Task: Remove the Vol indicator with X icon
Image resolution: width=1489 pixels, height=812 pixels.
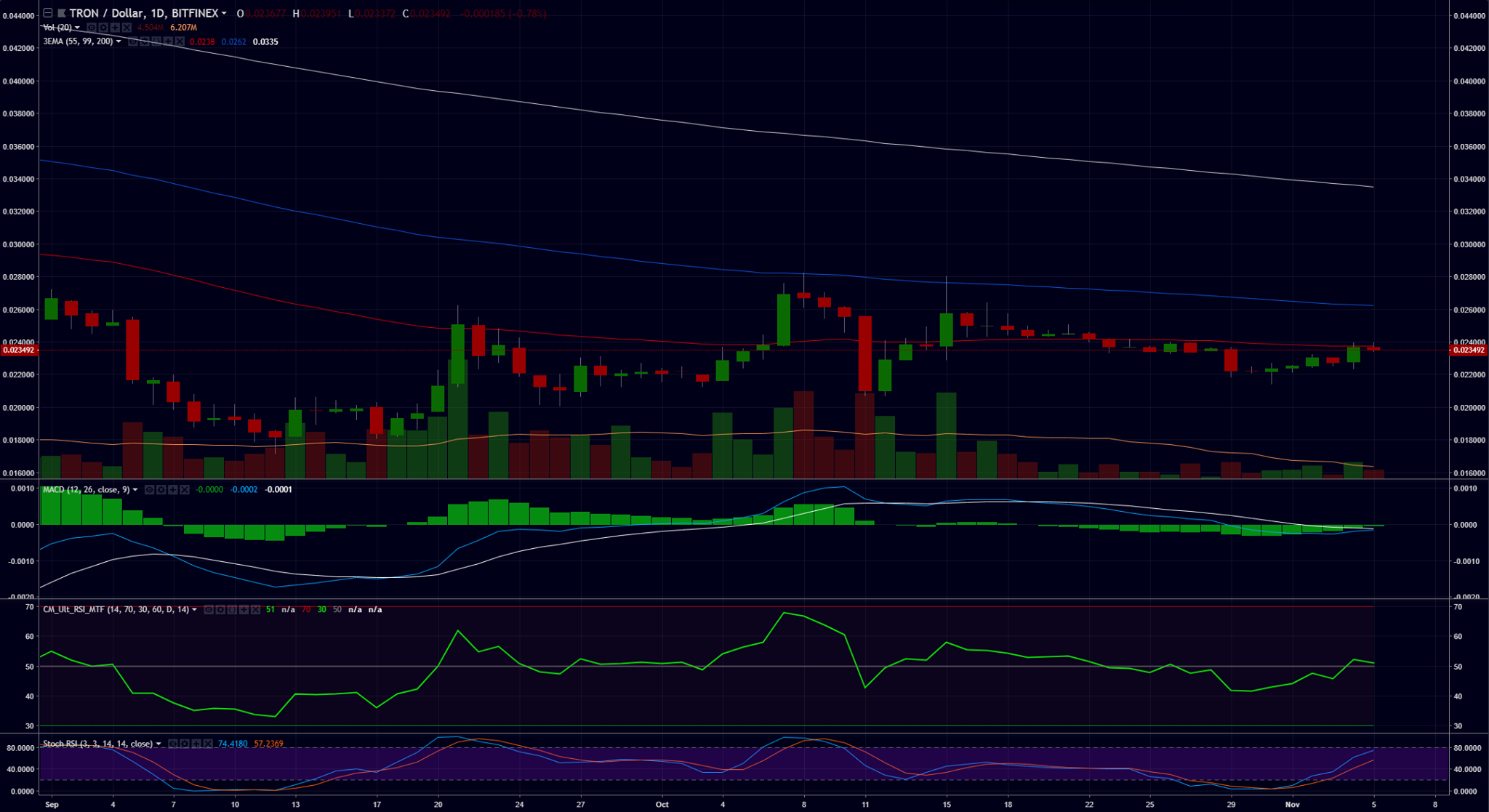Action: [127, 28]
